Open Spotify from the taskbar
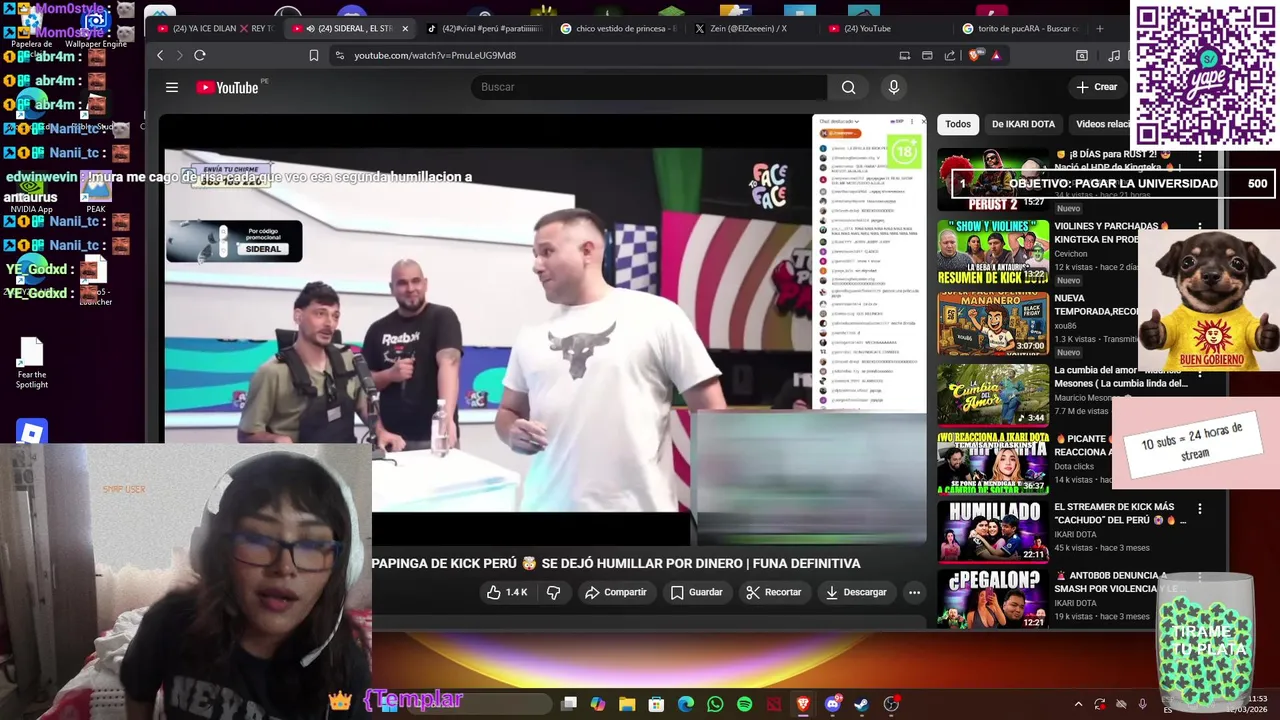1280x720 pixels. [744, 705]
